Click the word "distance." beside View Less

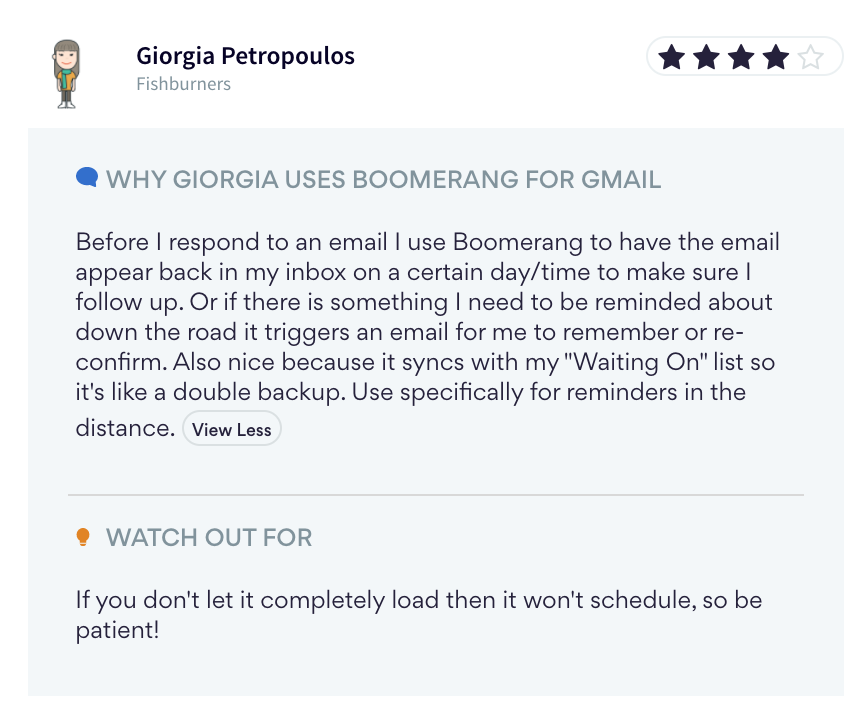point(125,428)
